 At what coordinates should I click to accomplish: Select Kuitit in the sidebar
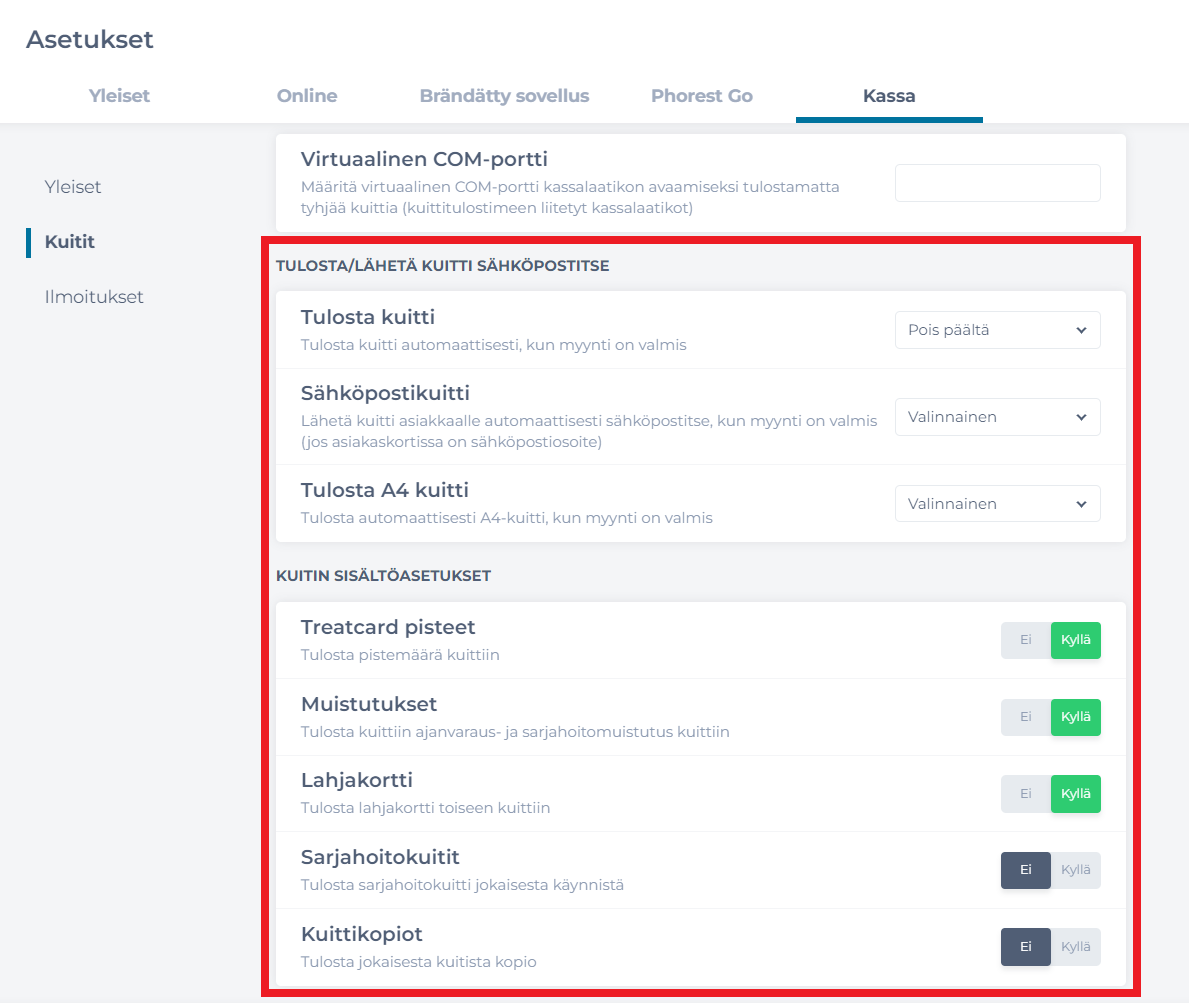click(70, 241)
